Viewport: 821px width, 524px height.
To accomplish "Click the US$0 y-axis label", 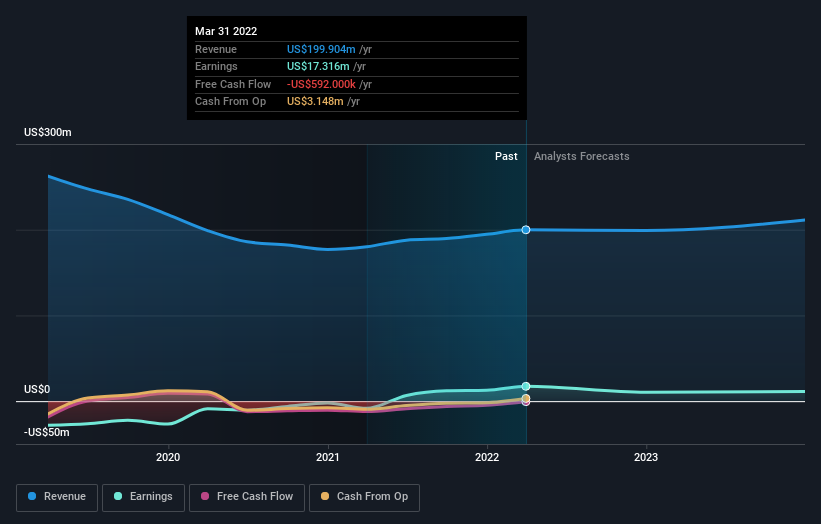I will pyautogui.click(x=37, y=389).
